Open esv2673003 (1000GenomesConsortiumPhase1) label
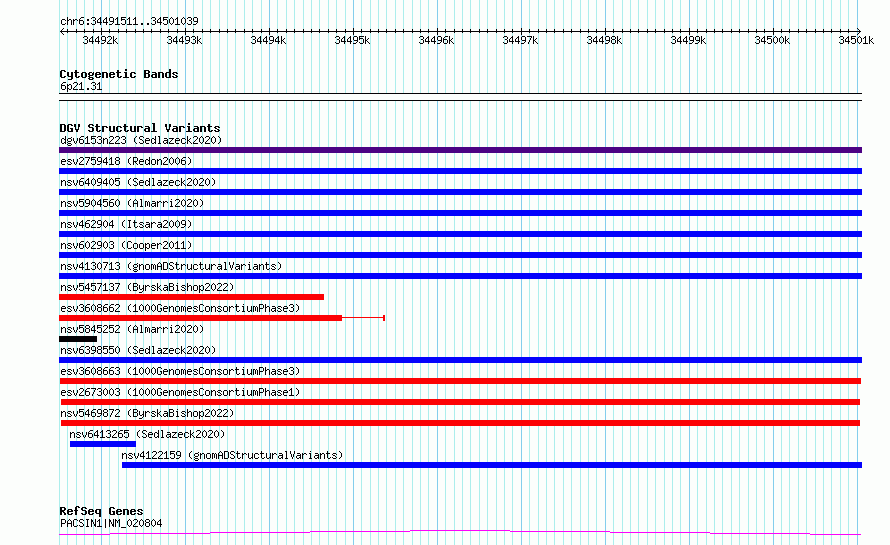The height and width of the screenshot is (545, 890). 180,392
